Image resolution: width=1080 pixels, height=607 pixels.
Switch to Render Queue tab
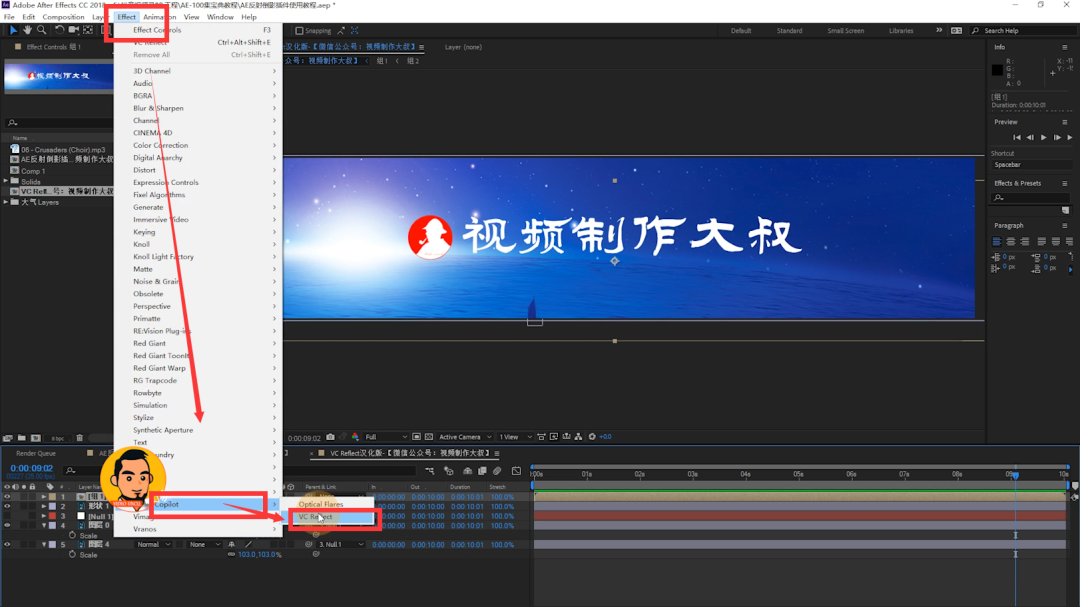(36, 453)
